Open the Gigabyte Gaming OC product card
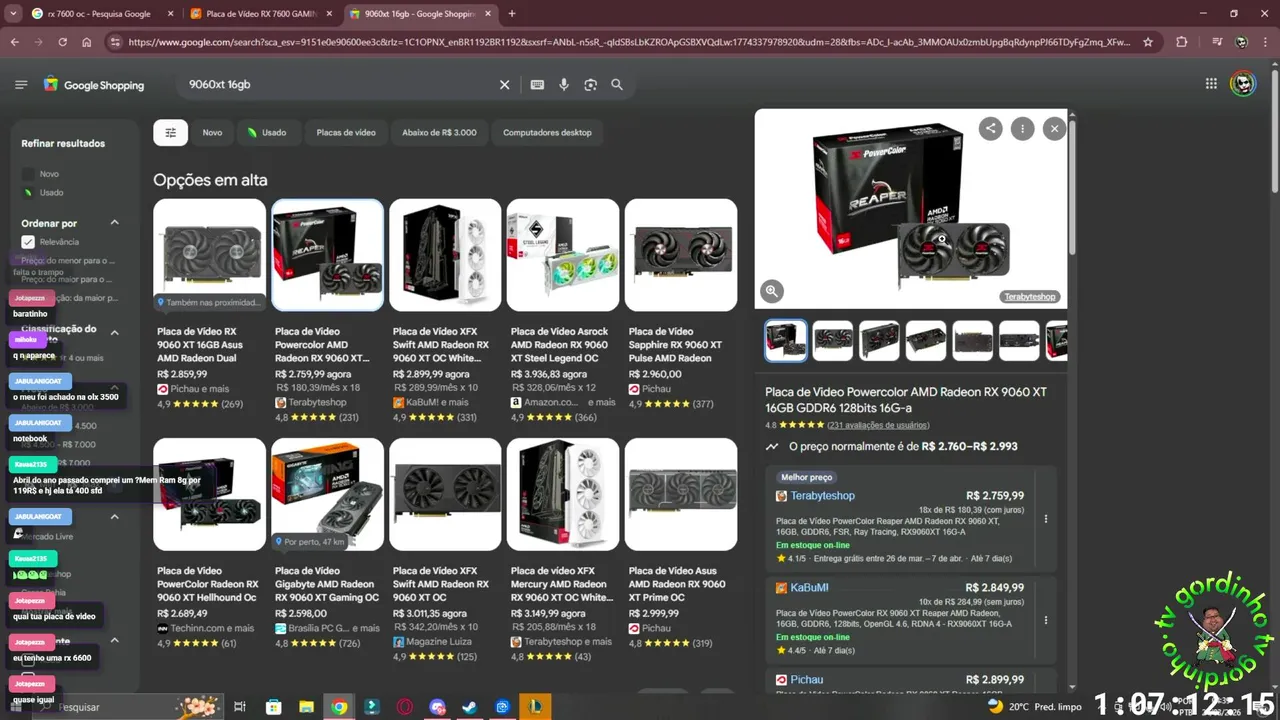The width and height of the screenshot is (1280, 720). [x=327, y=545]
